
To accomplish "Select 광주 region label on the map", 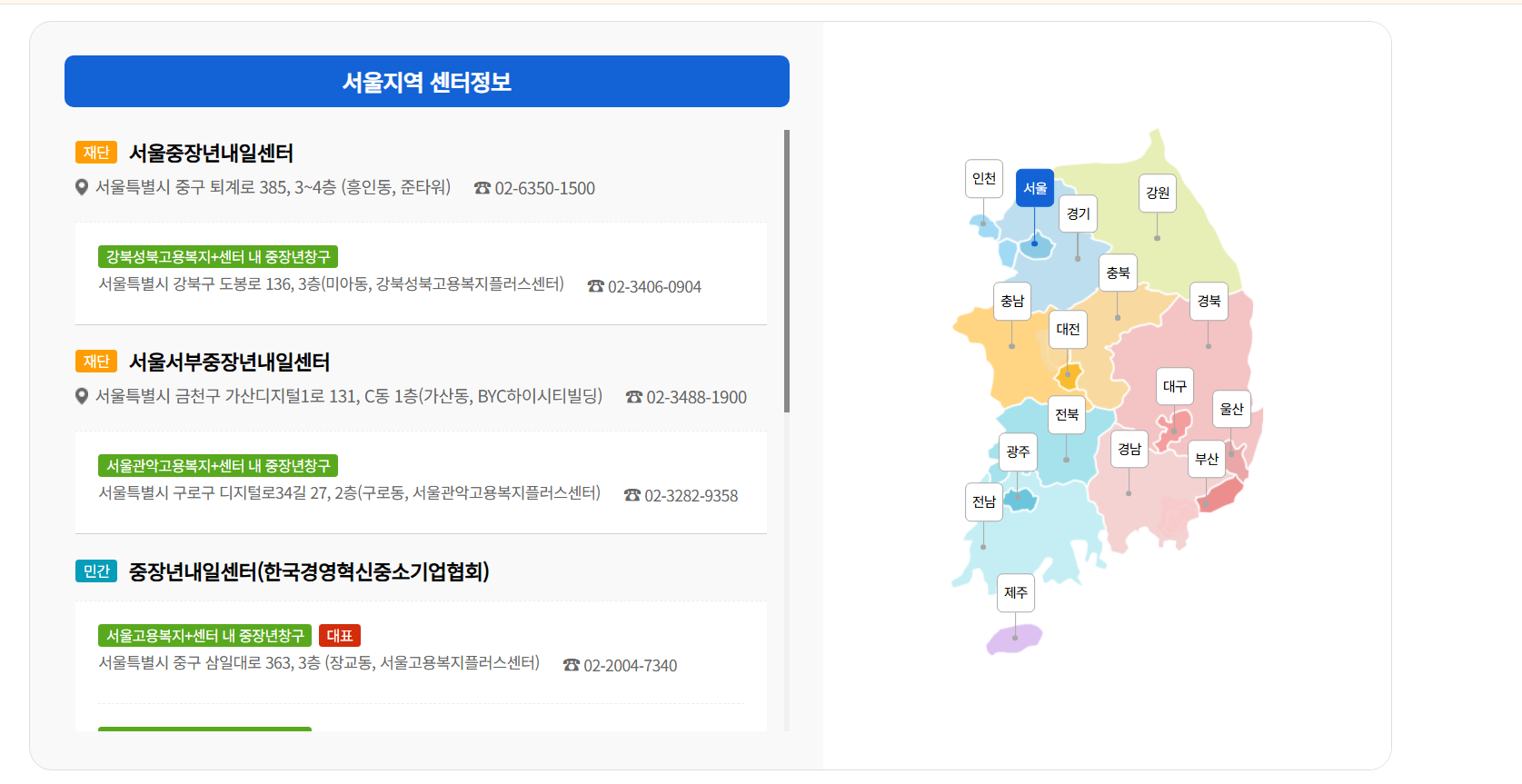I will click(x=1018, y=452).
